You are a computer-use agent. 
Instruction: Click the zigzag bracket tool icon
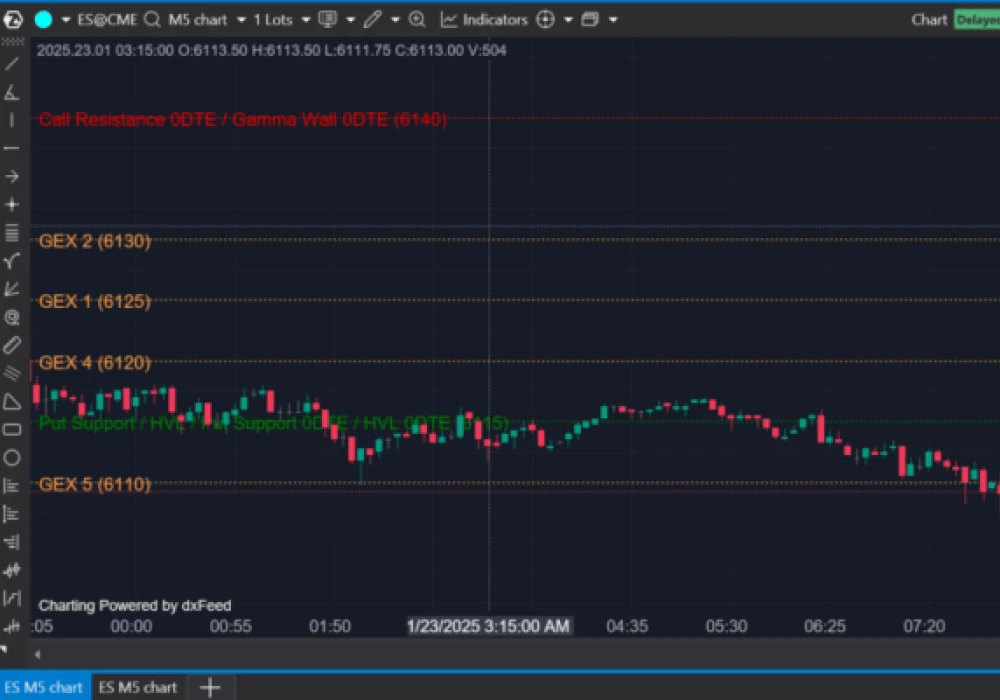[x=11, y=598]
